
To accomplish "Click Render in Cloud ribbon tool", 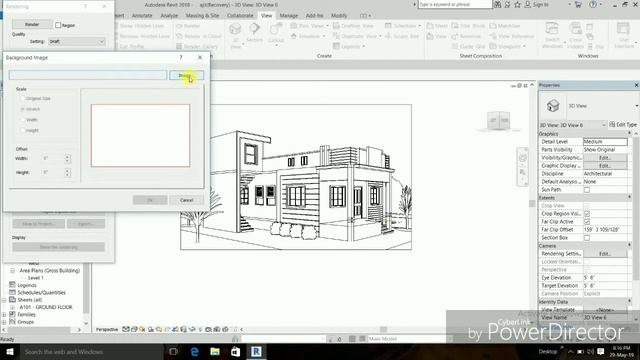I will [x=199, y=36].
